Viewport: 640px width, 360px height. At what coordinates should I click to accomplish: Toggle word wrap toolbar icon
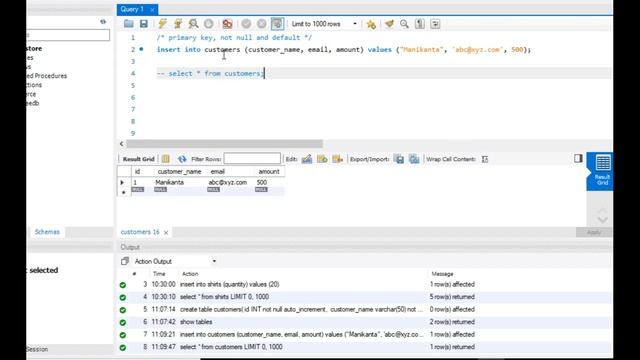(x=435, y=24)
